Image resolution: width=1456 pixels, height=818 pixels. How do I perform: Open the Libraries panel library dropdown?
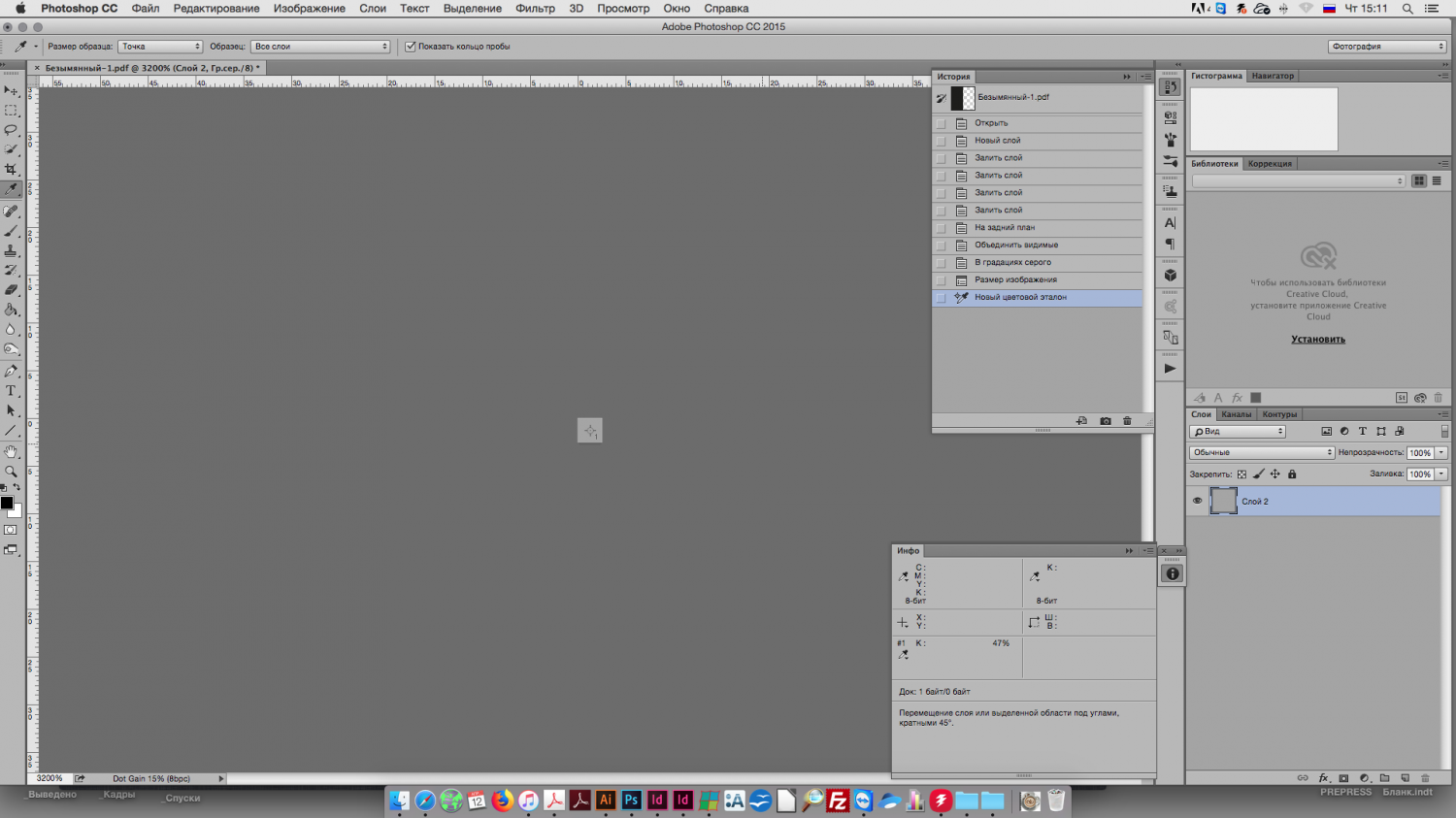[1299, 181]
